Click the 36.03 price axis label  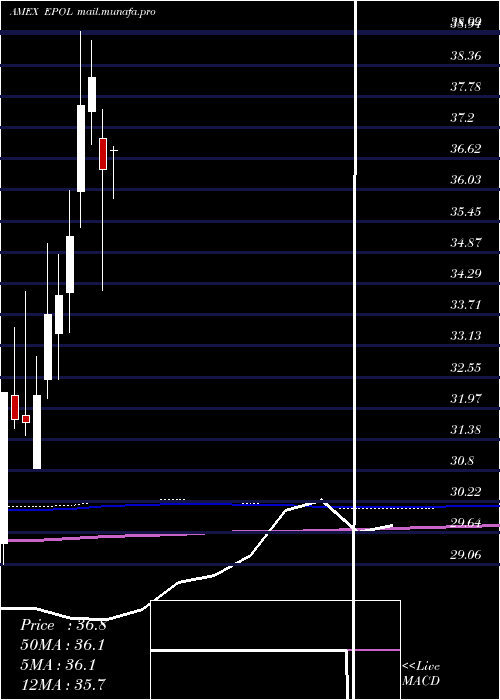click(466, 180)
